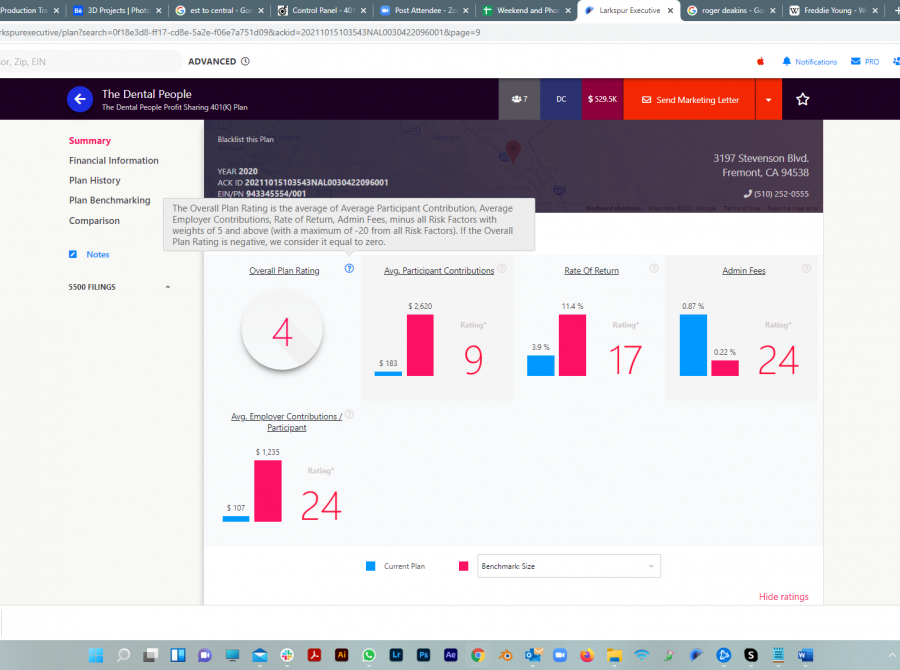This screenshot has width=900, height=670.
Task: Click Blacklist this Plan
Action: click(244, 140)
